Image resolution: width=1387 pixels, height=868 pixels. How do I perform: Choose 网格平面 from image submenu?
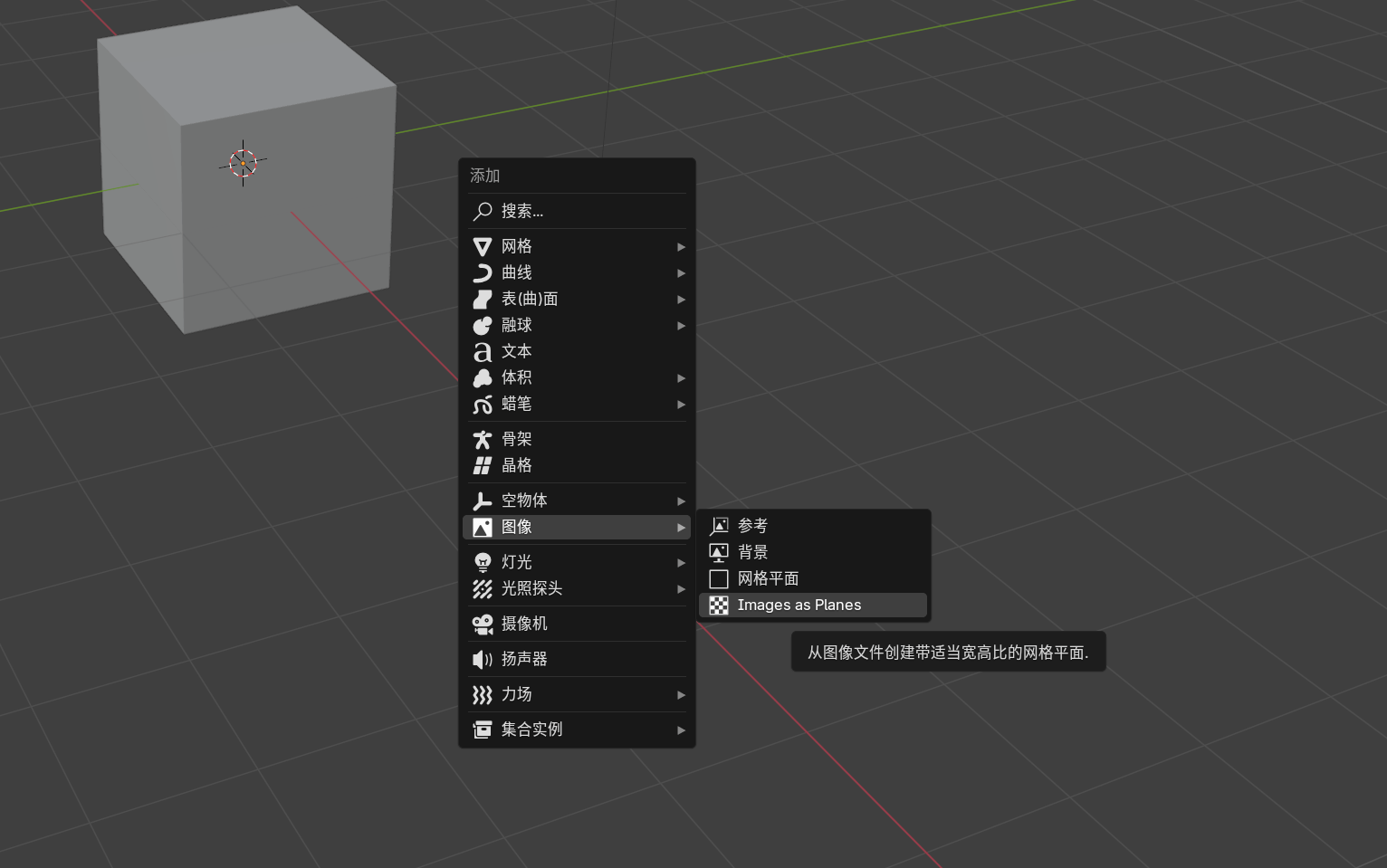768,578
